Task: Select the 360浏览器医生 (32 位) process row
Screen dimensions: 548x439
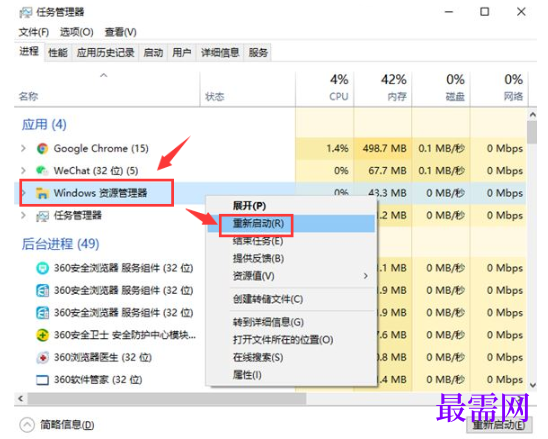Action: coord(108,358)
